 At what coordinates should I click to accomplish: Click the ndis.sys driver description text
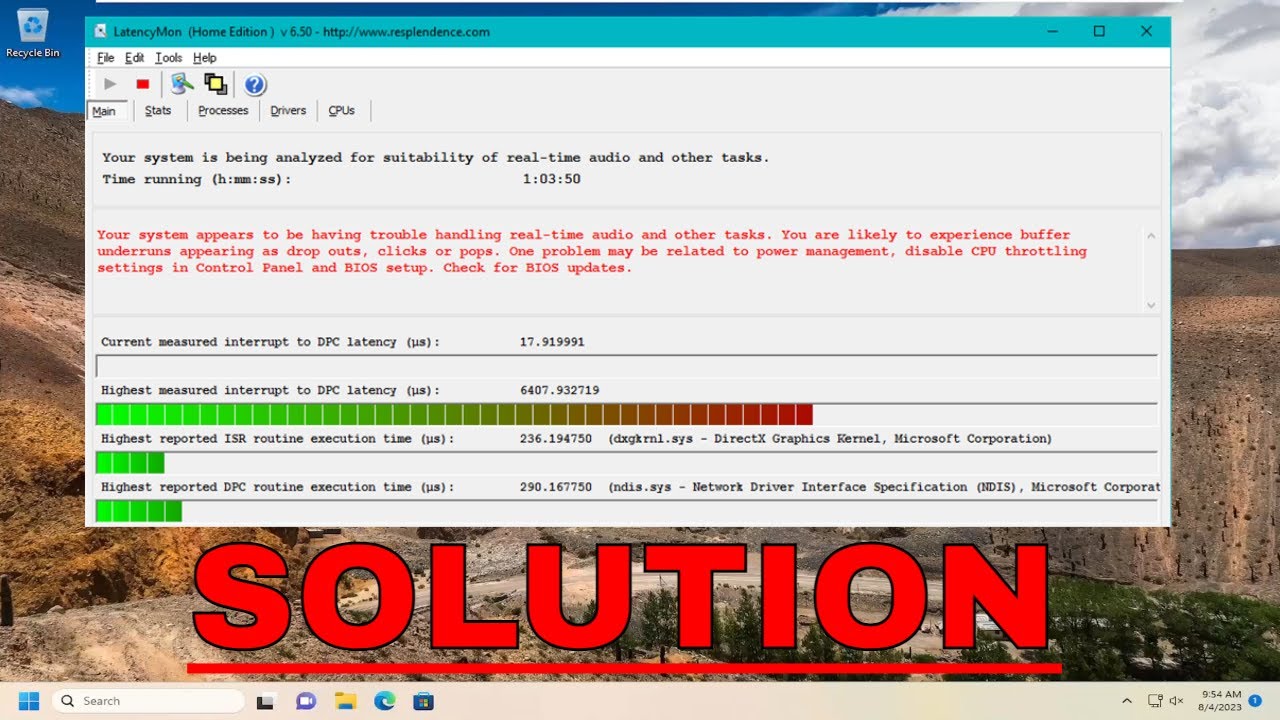pyautogui.click(x=884, y=487)
